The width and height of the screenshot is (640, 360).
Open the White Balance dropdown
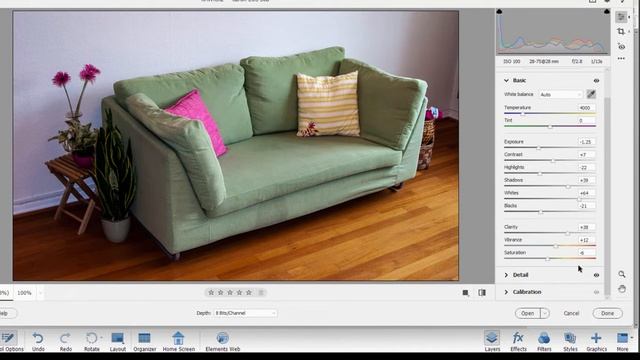(x=561, y=94)
